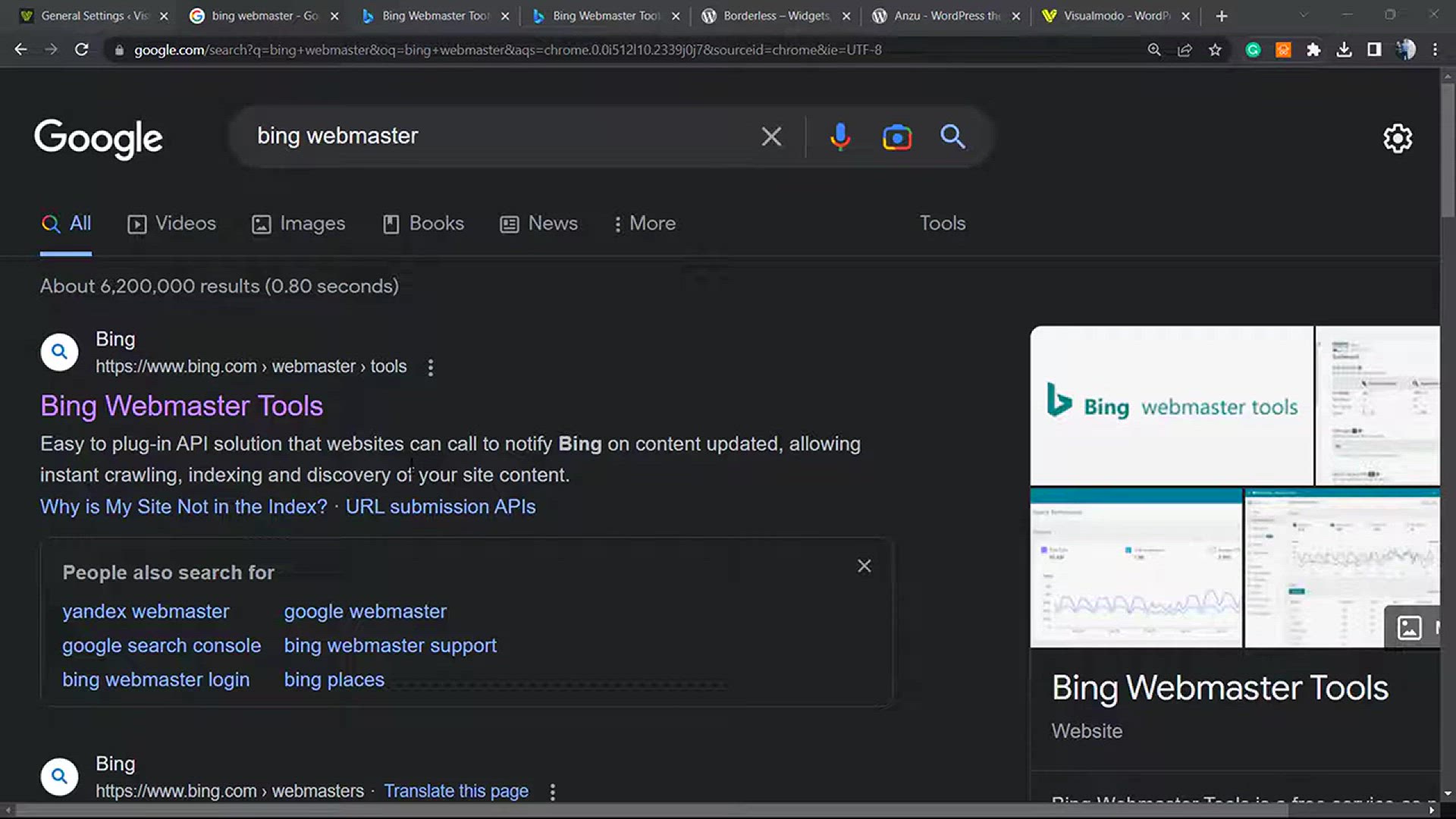Image resolution: width=1456 pixels, height=819 pixels.
Task: Search for yandex webmaster
Action: coord(146,611)
